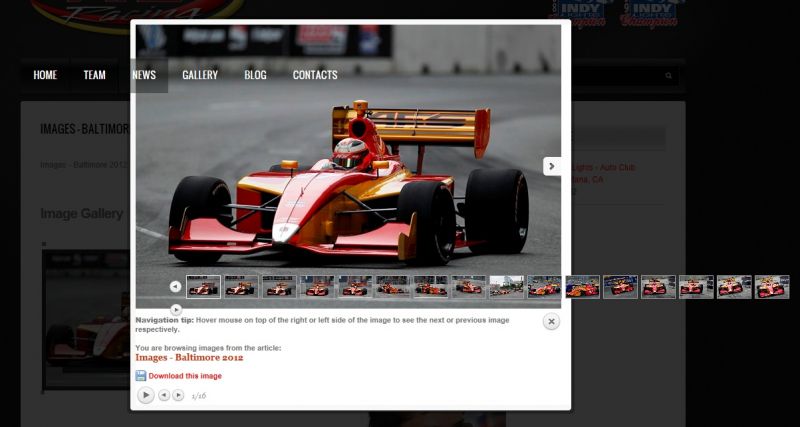Click the IMAGES - BALTIMORE heading on background page

85,129
